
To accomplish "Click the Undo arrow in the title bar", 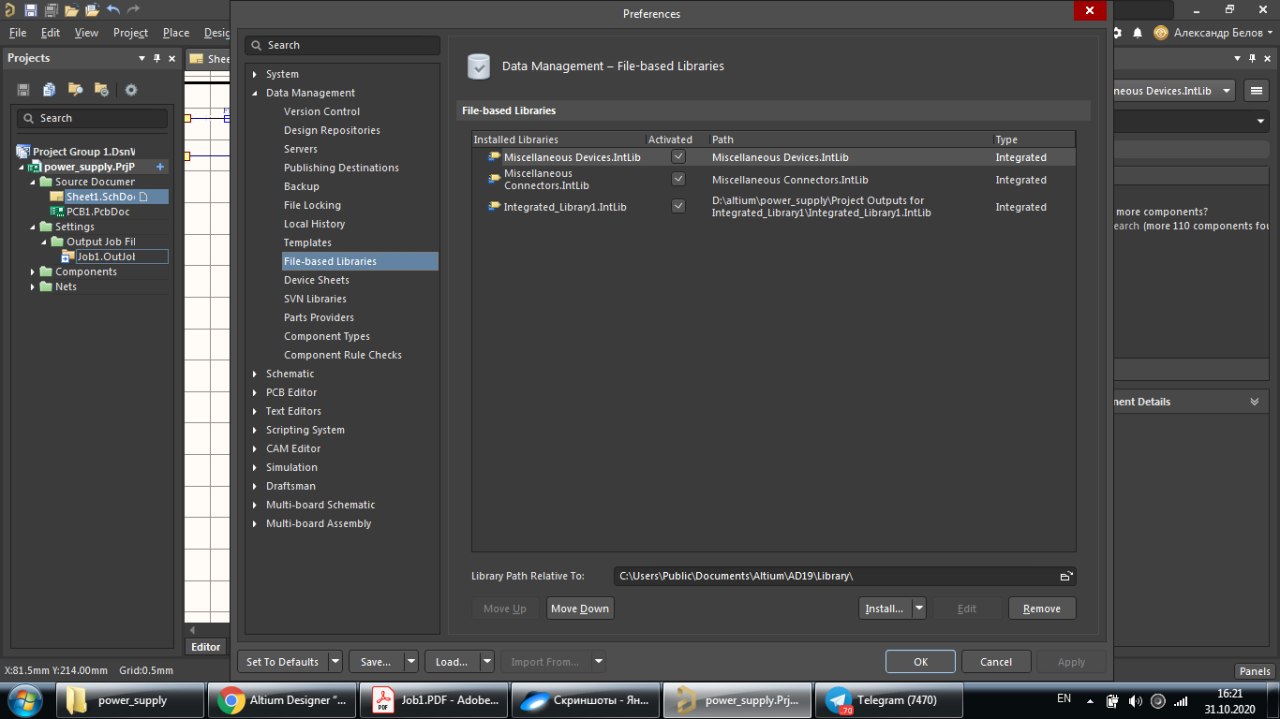I will pyautogui.click(x=112, y=10).
